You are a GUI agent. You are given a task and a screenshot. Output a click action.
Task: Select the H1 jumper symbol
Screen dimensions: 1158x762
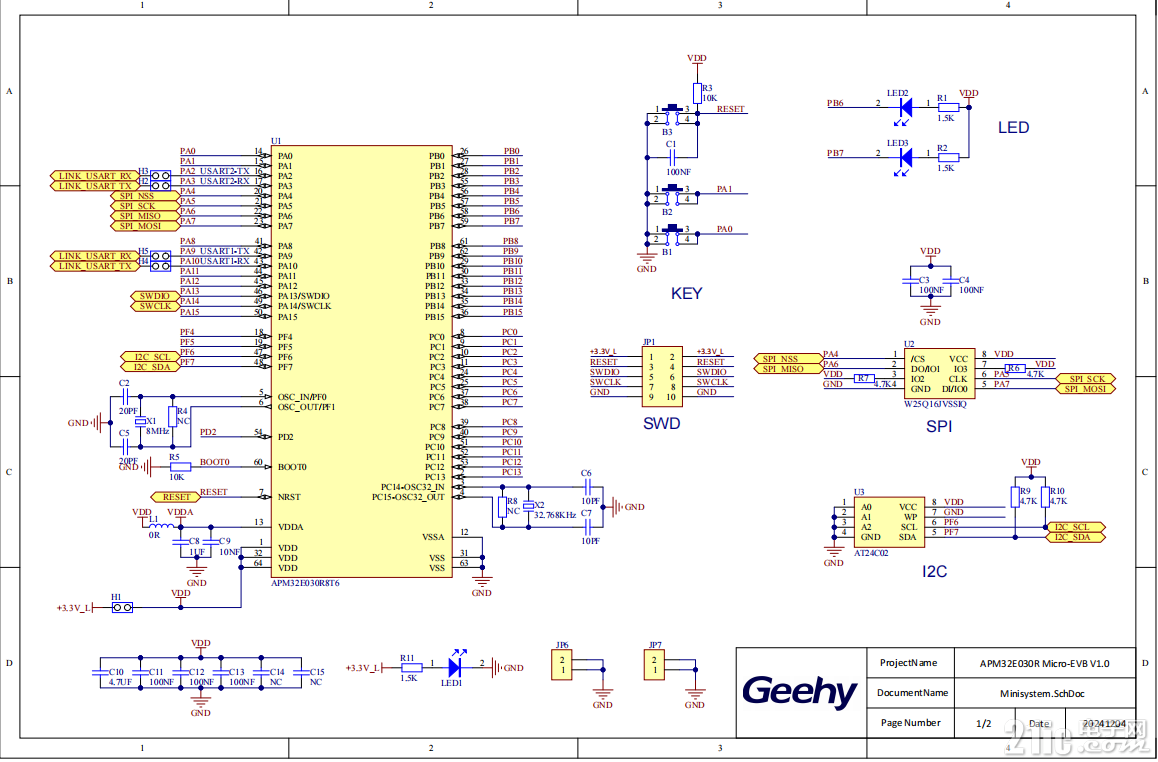[x=123, y=608]
